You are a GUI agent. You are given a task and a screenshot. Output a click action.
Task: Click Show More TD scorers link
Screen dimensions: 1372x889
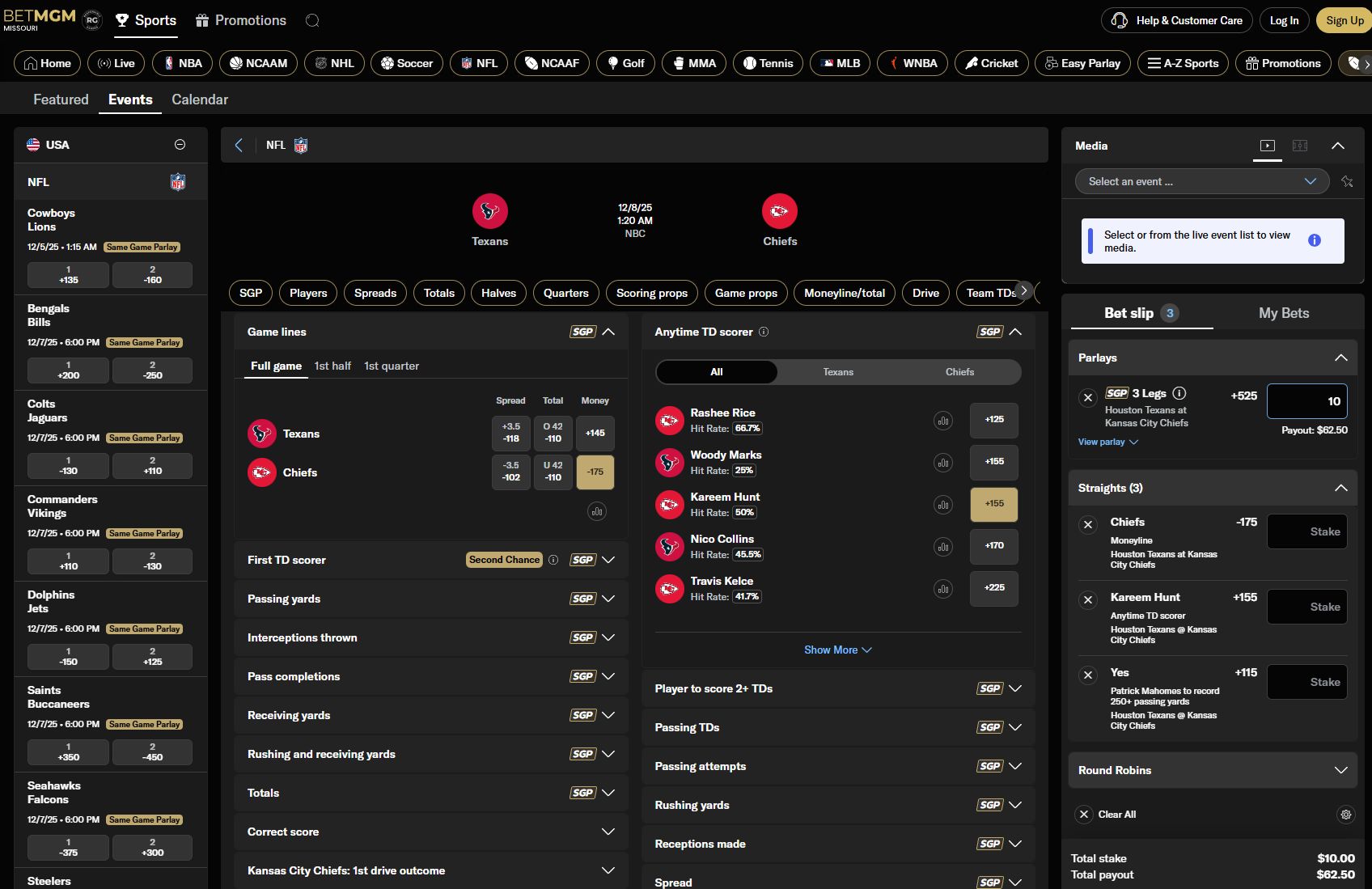coord(837,650)
